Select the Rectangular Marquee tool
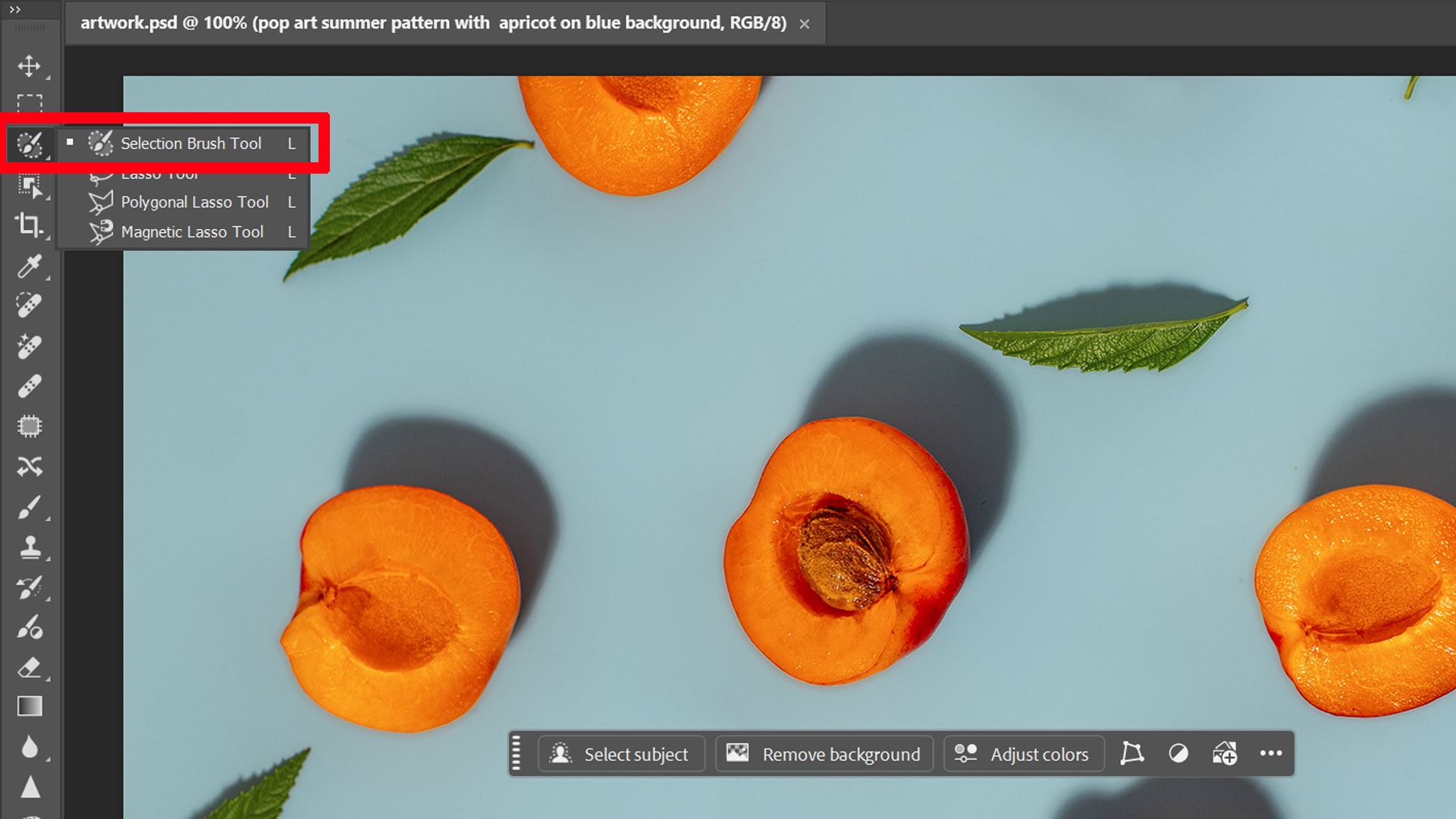 pos(30,103)
